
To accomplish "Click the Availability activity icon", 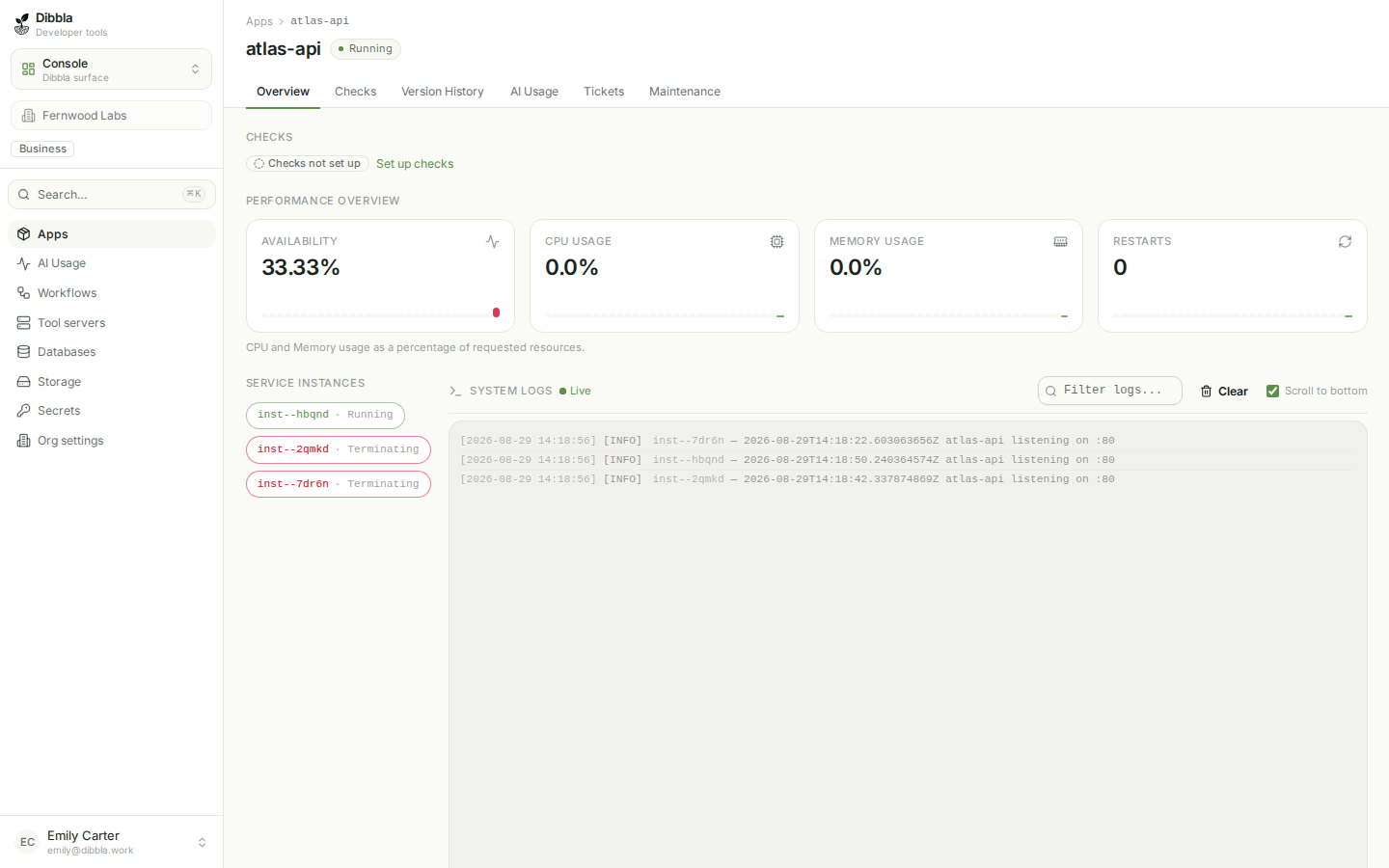I will [x=492, y=242].
